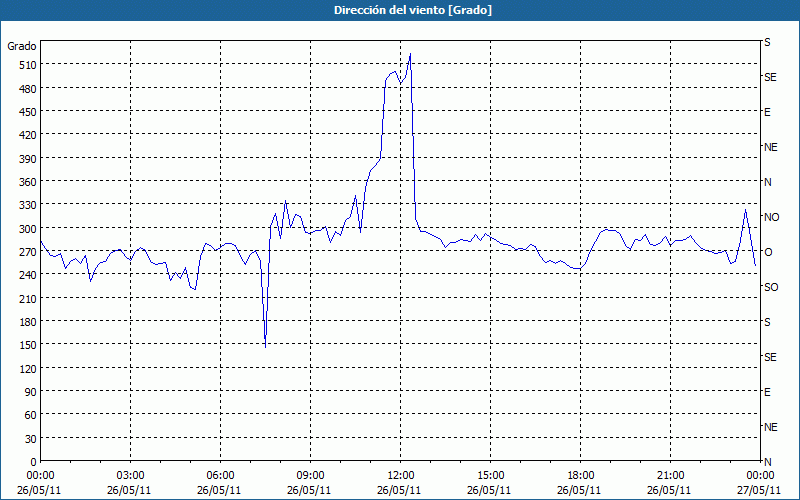This screenshot has width=800, height=500.
Task: Click the 30 degree axis label
Action: pos(31,439)
